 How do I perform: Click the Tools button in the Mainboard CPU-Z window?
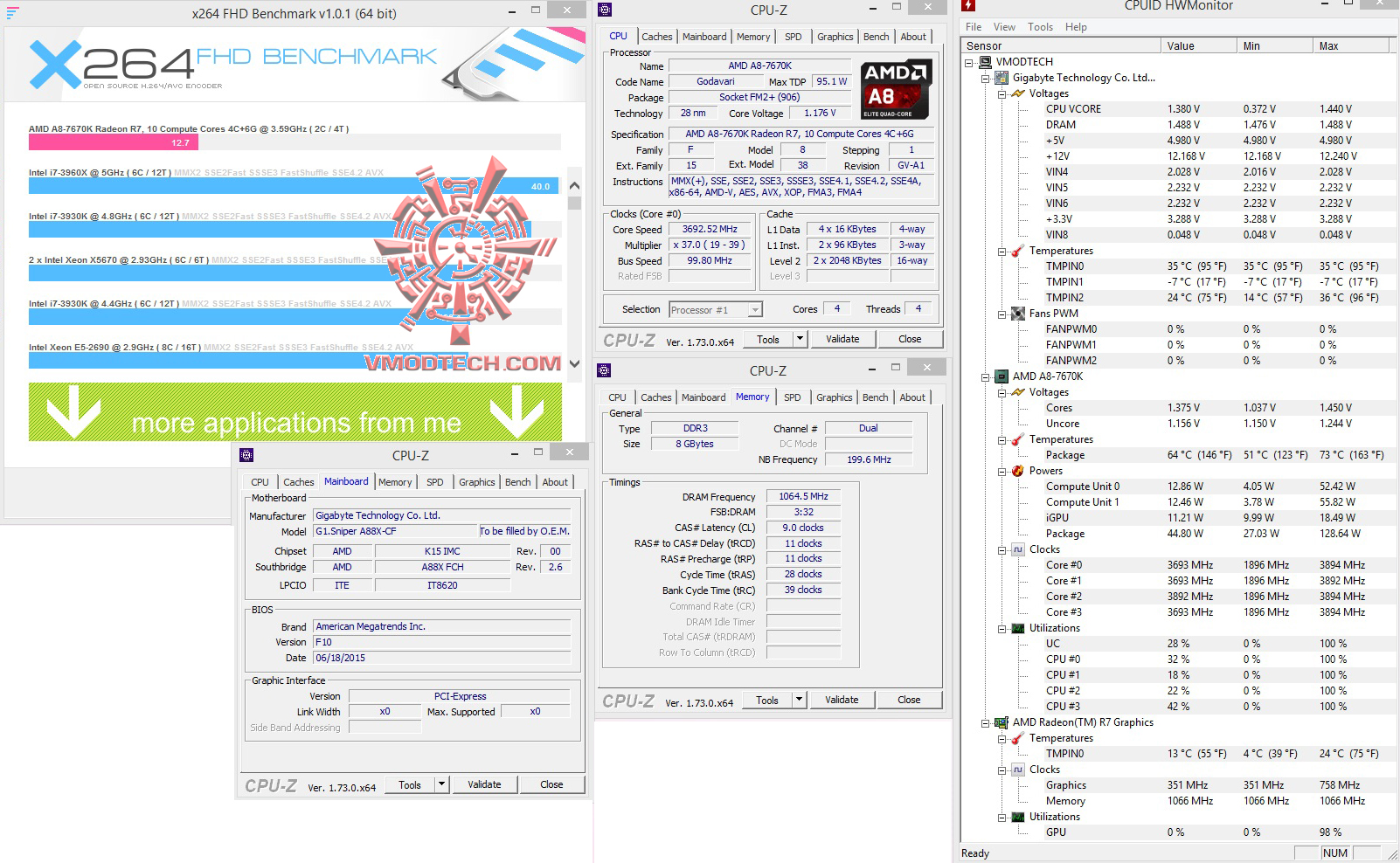tap(410, 784)
